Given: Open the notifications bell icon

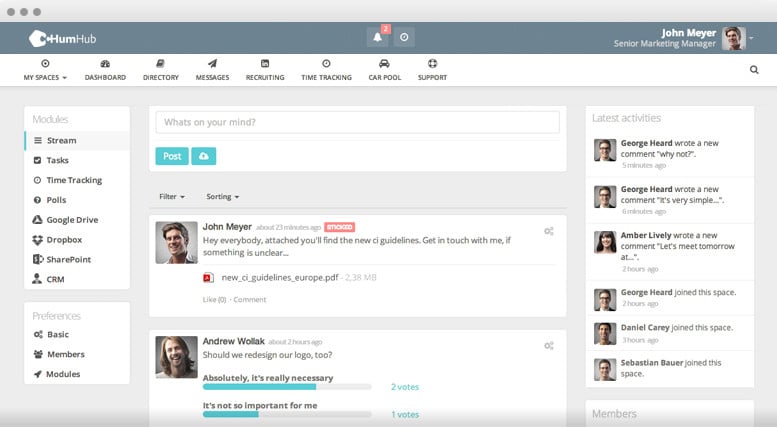Looking at the screenshot, I should (377, 37).
